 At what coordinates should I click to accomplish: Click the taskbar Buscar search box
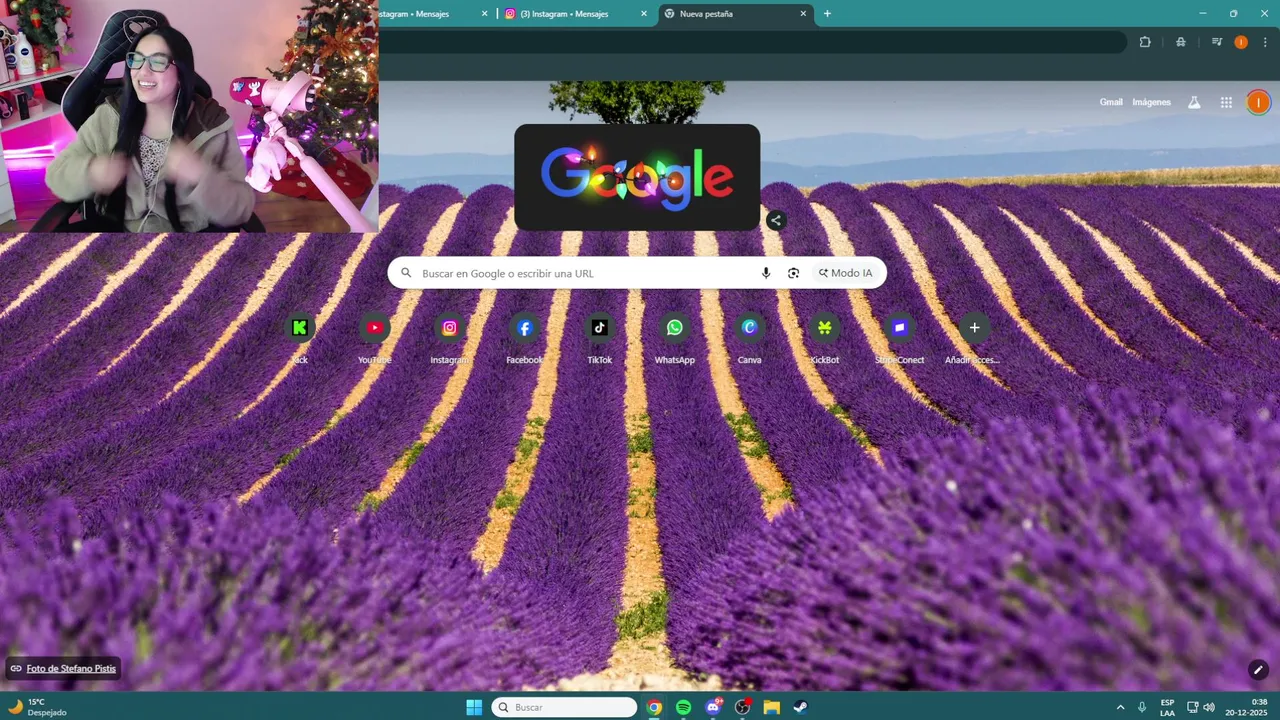564,707
